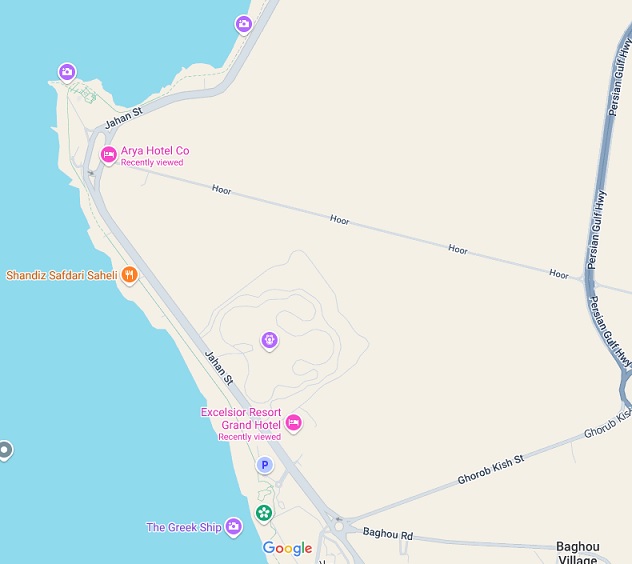Open the blue parking P marker

(264, 465)
